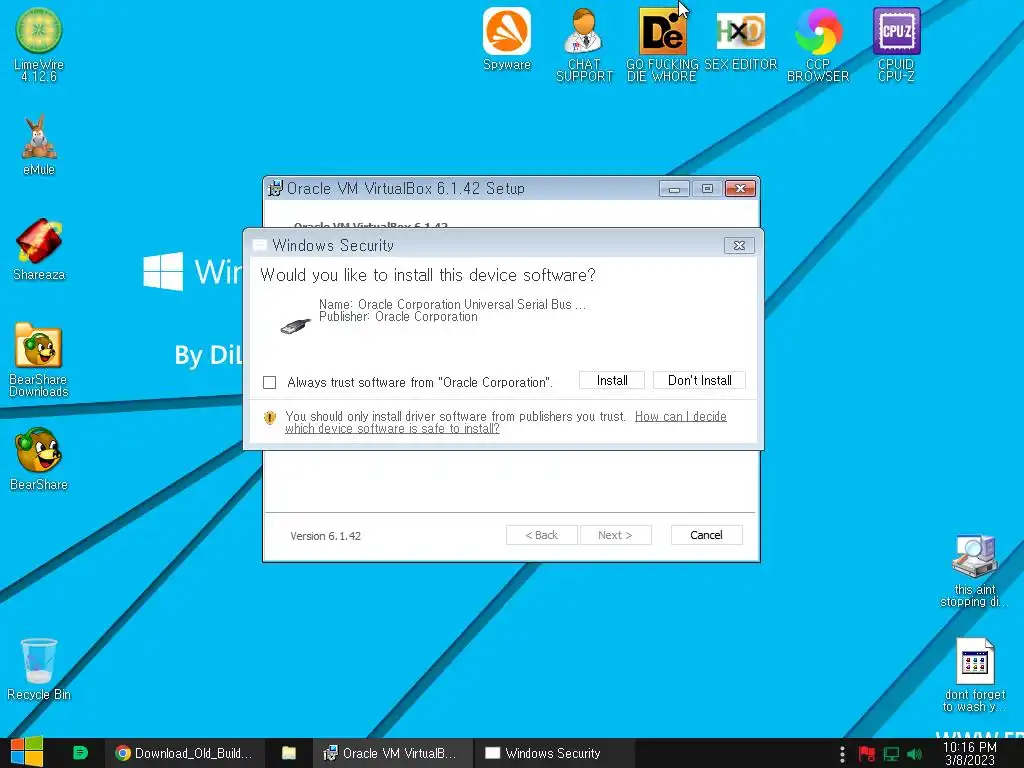
Task: Click the shield warning icon in dialog
Action: pos(270,418)
